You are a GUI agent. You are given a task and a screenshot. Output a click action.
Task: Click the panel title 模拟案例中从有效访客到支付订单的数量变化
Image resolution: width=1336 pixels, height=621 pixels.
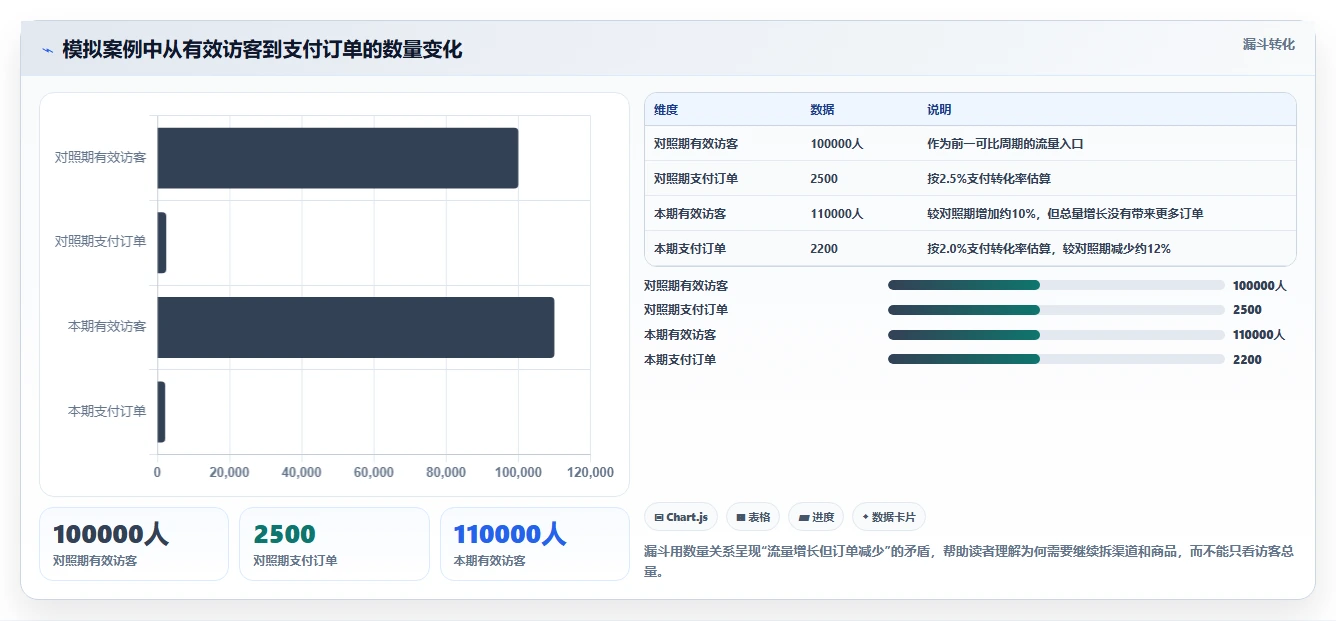pos(262,50)
